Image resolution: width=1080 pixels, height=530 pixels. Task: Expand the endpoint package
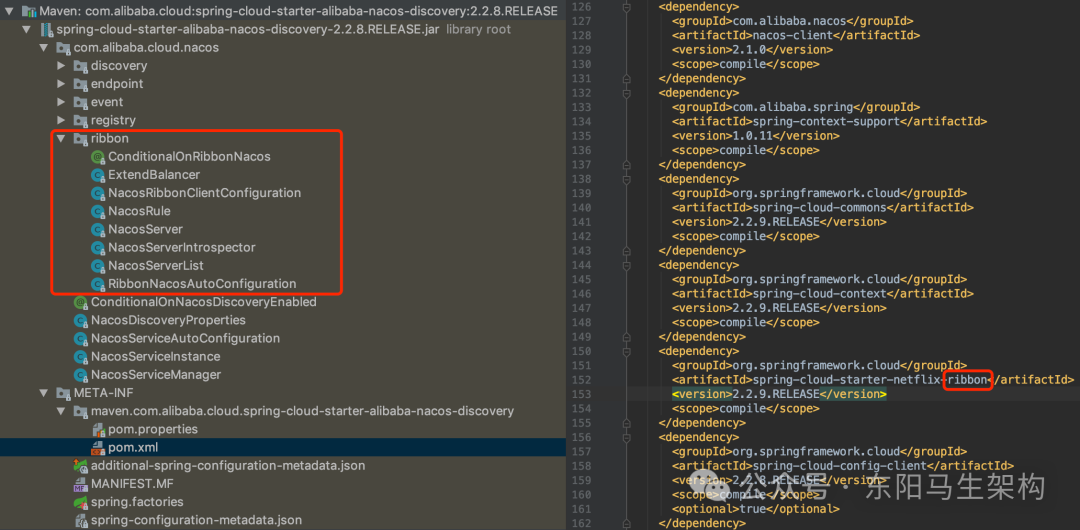coord(61,83)
